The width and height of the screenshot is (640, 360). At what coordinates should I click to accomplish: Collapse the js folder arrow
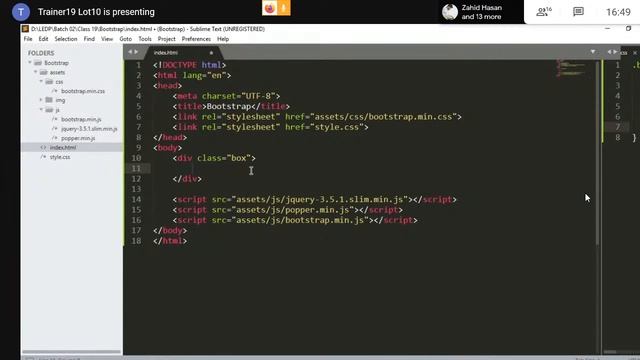[x=41, y=109]
